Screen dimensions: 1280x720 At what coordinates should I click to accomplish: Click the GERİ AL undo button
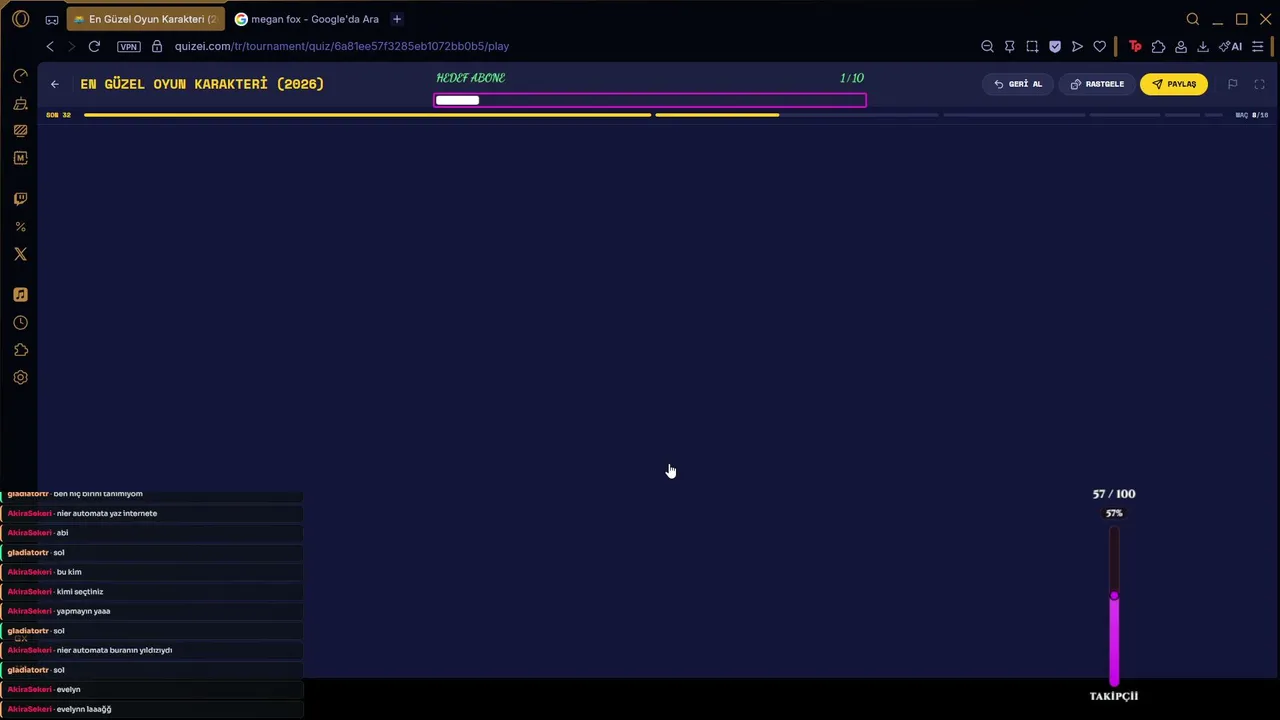[x=1018, y=84]
